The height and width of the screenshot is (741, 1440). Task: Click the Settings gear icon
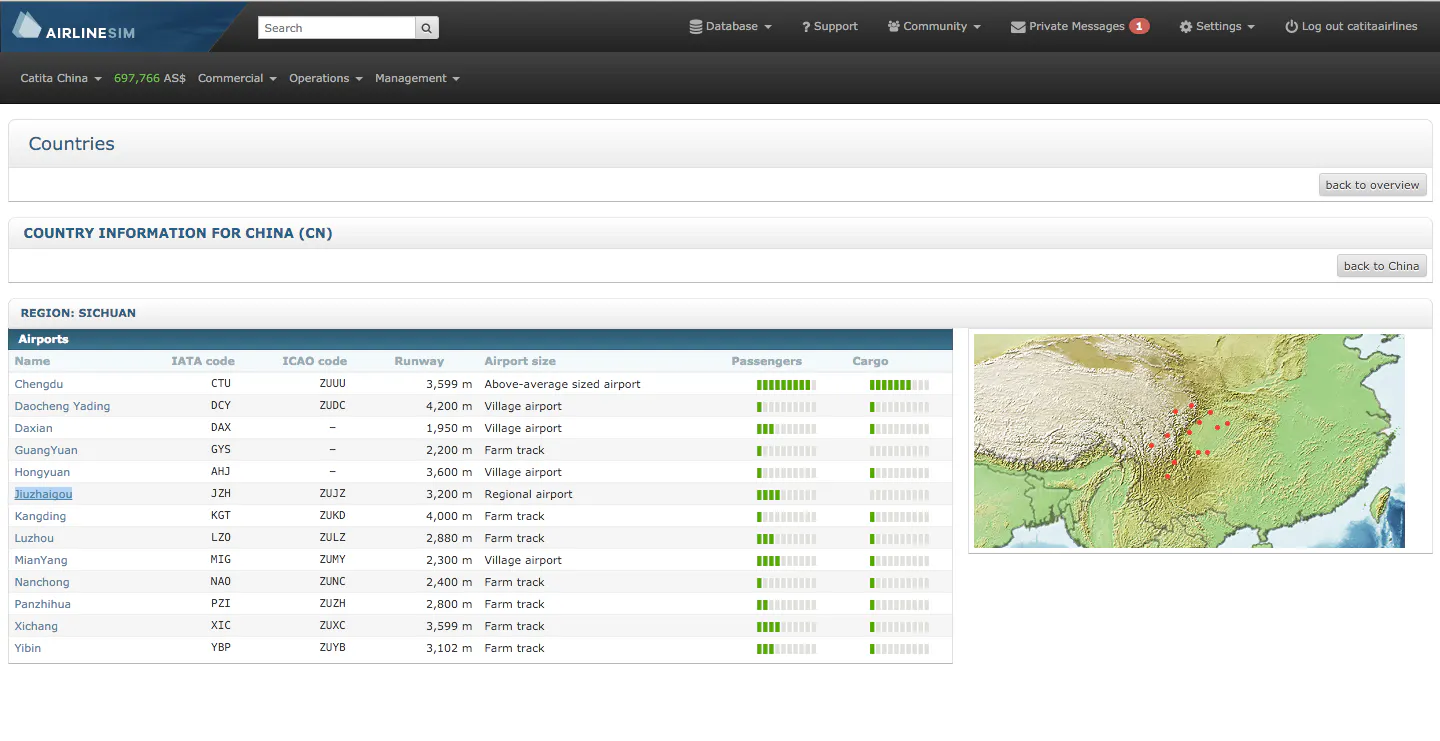coord(1186,27)
